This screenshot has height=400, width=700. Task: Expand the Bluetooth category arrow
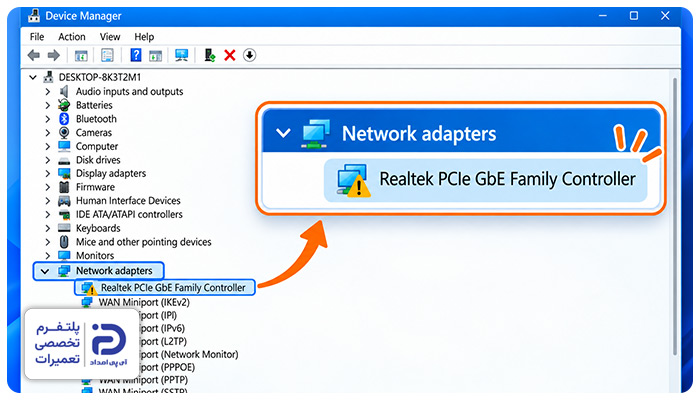point(47,119)
